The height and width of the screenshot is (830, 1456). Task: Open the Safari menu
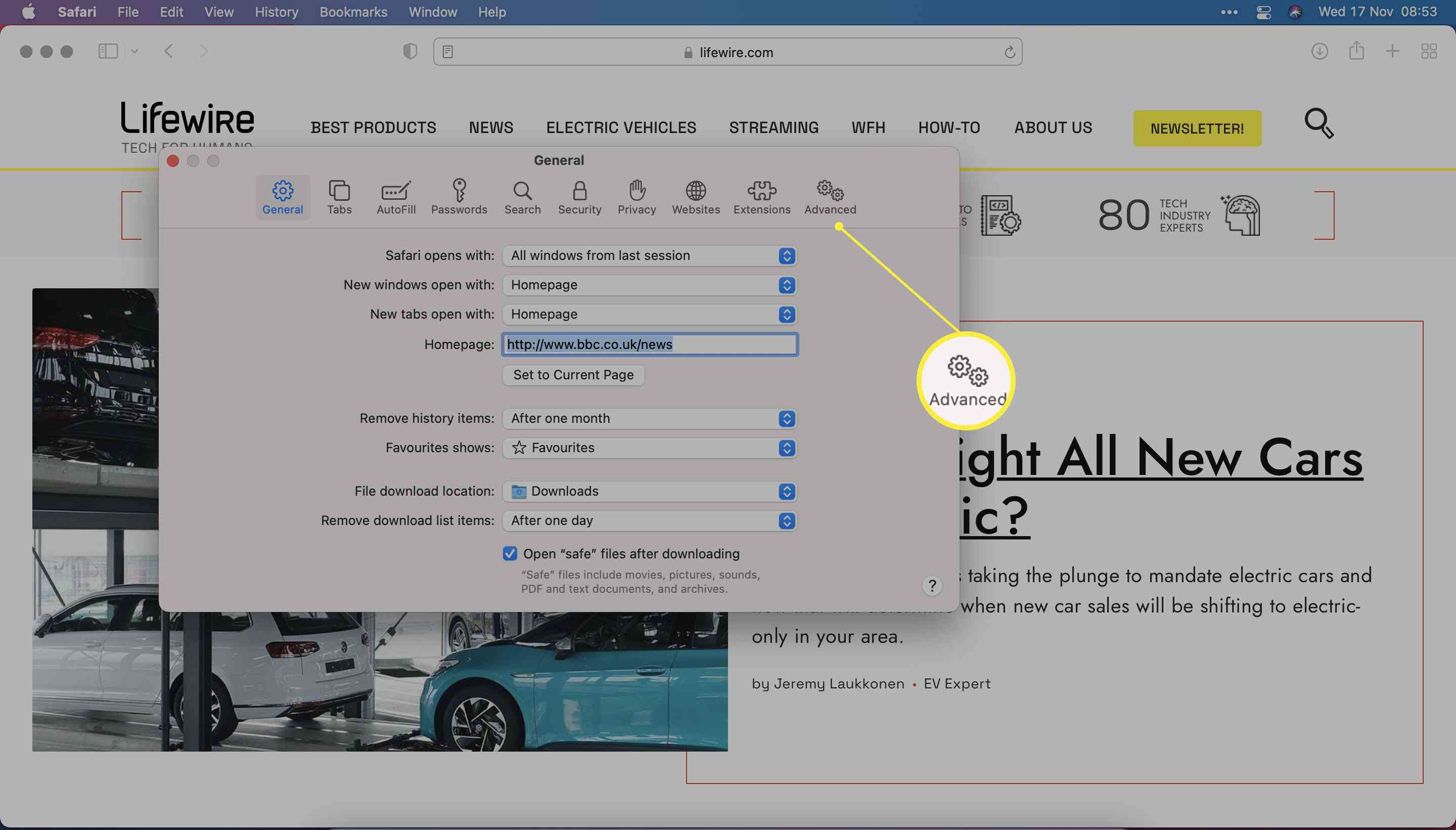[x=77, y=12]
